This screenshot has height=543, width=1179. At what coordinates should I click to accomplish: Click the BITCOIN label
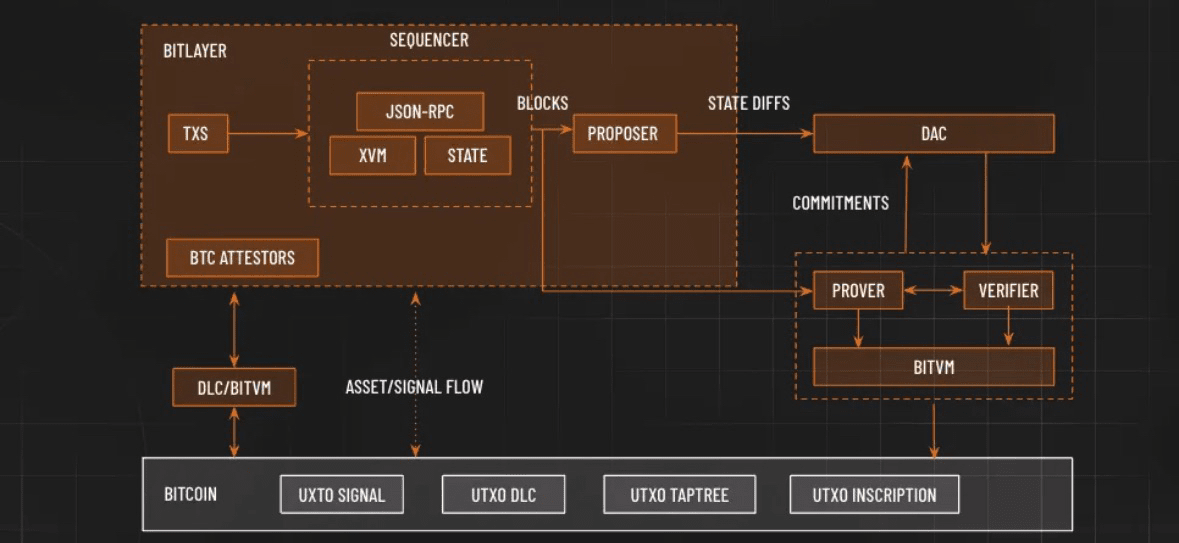(x=190, y=495)
